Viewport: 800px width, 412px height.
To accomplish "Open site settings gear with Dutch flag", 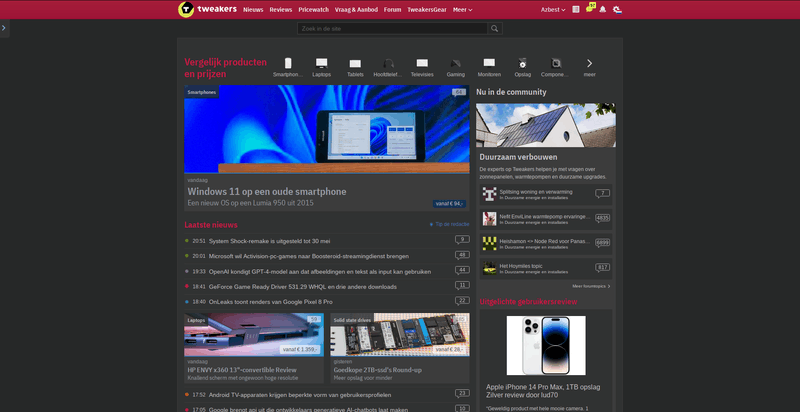I will click(617, 9).
